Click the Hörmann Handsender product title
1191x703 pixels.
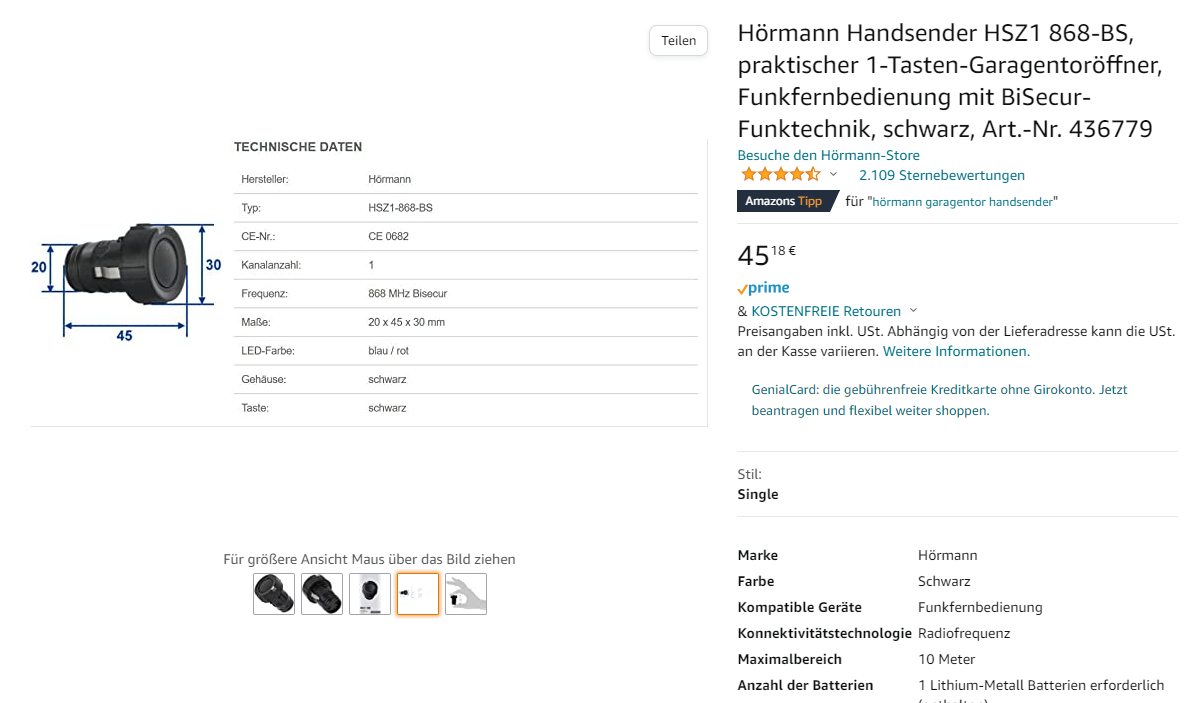coord(950,81)
